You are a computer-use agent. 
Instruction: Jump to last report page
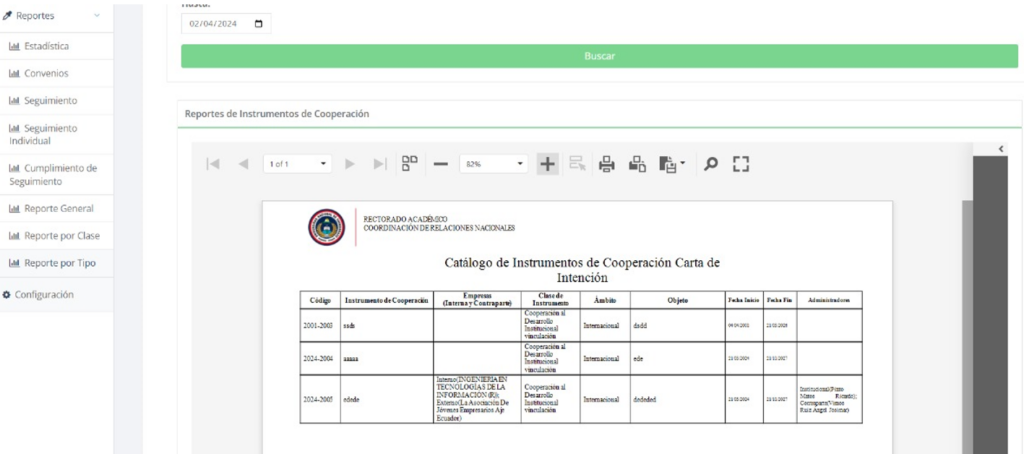380,164
